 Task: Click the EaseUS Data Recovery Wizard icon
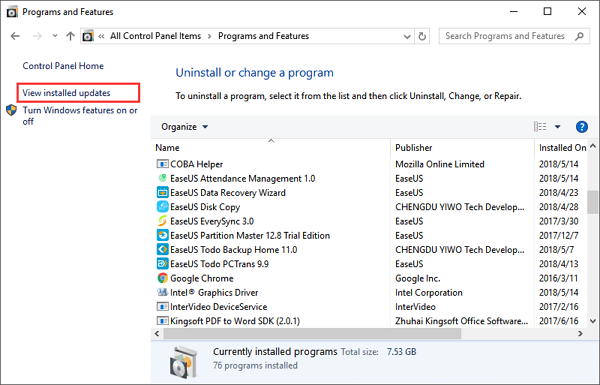coord(162,192)
